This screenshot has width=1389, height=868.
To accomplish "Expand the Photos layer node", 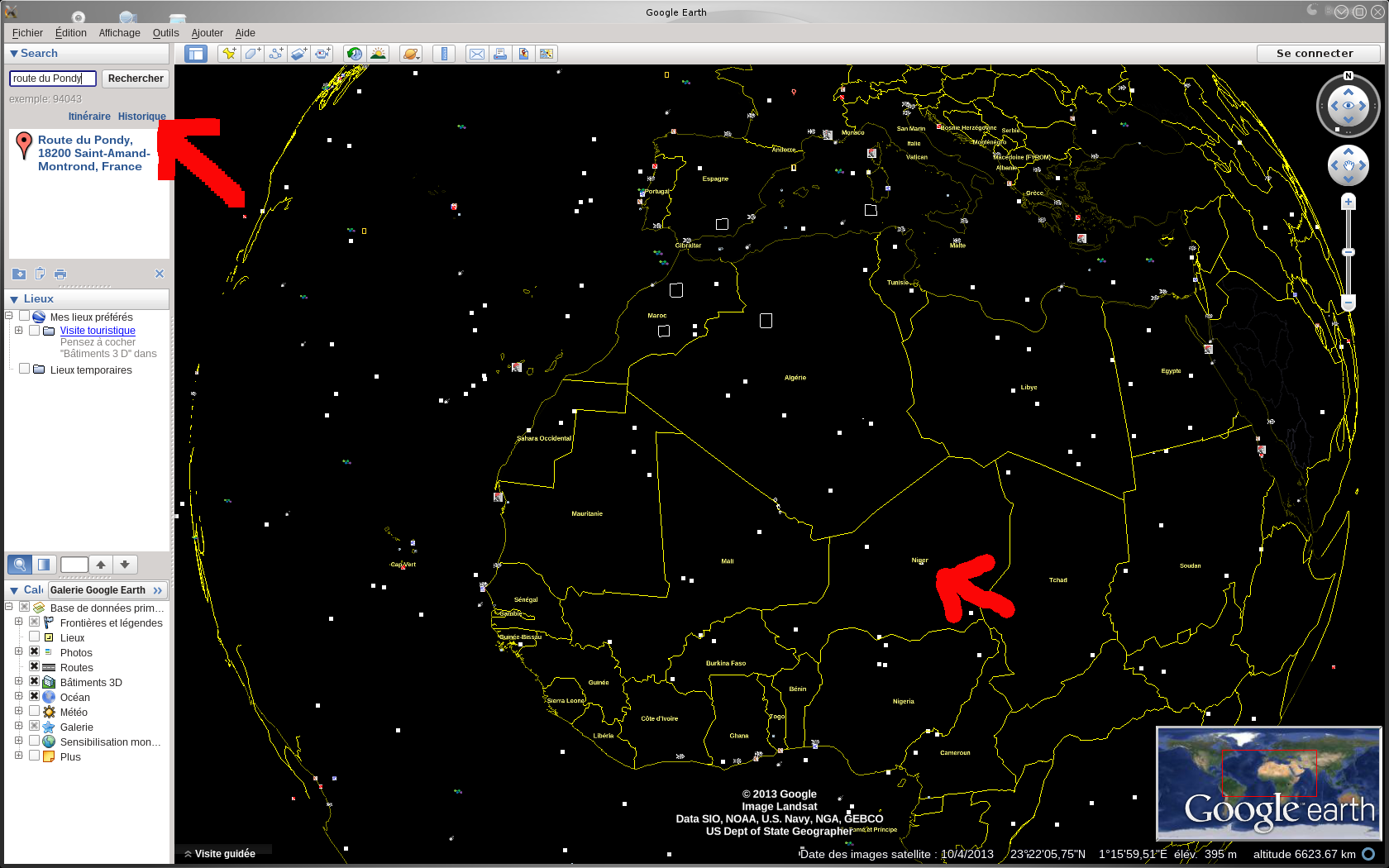I will [18, 651].
